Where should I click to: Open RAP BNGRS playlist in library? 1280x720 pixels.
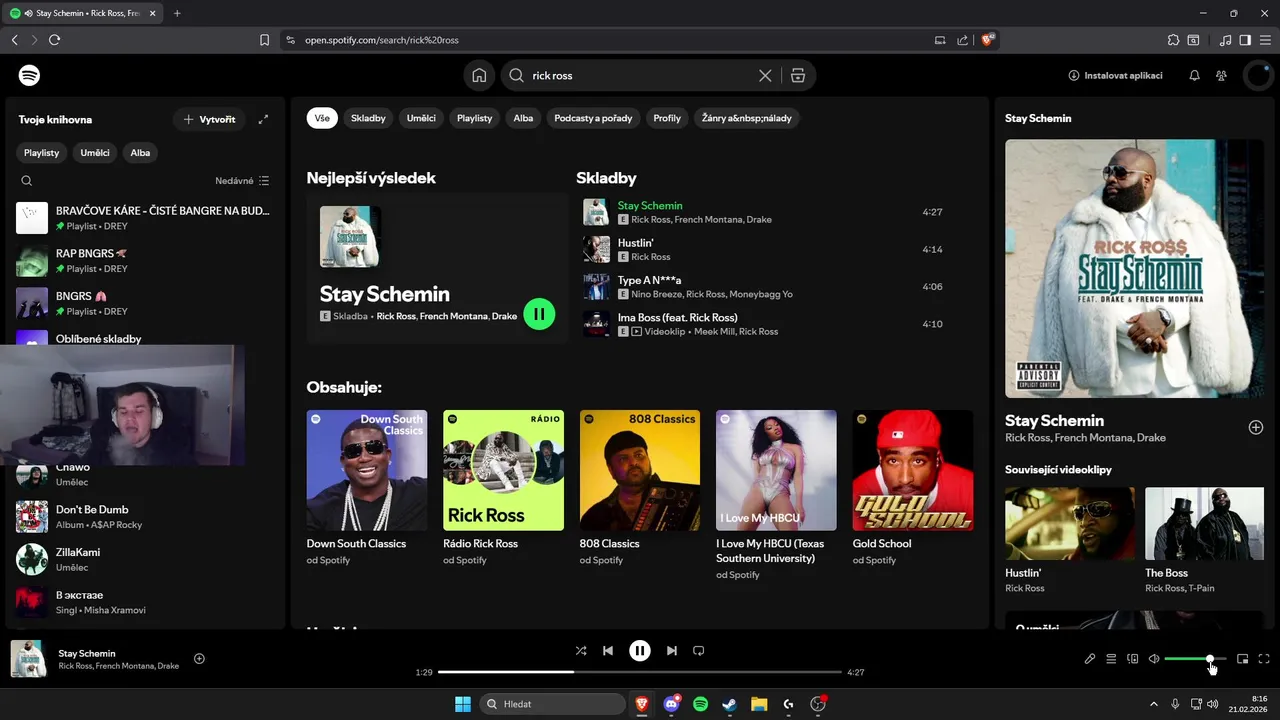point(144,261)
